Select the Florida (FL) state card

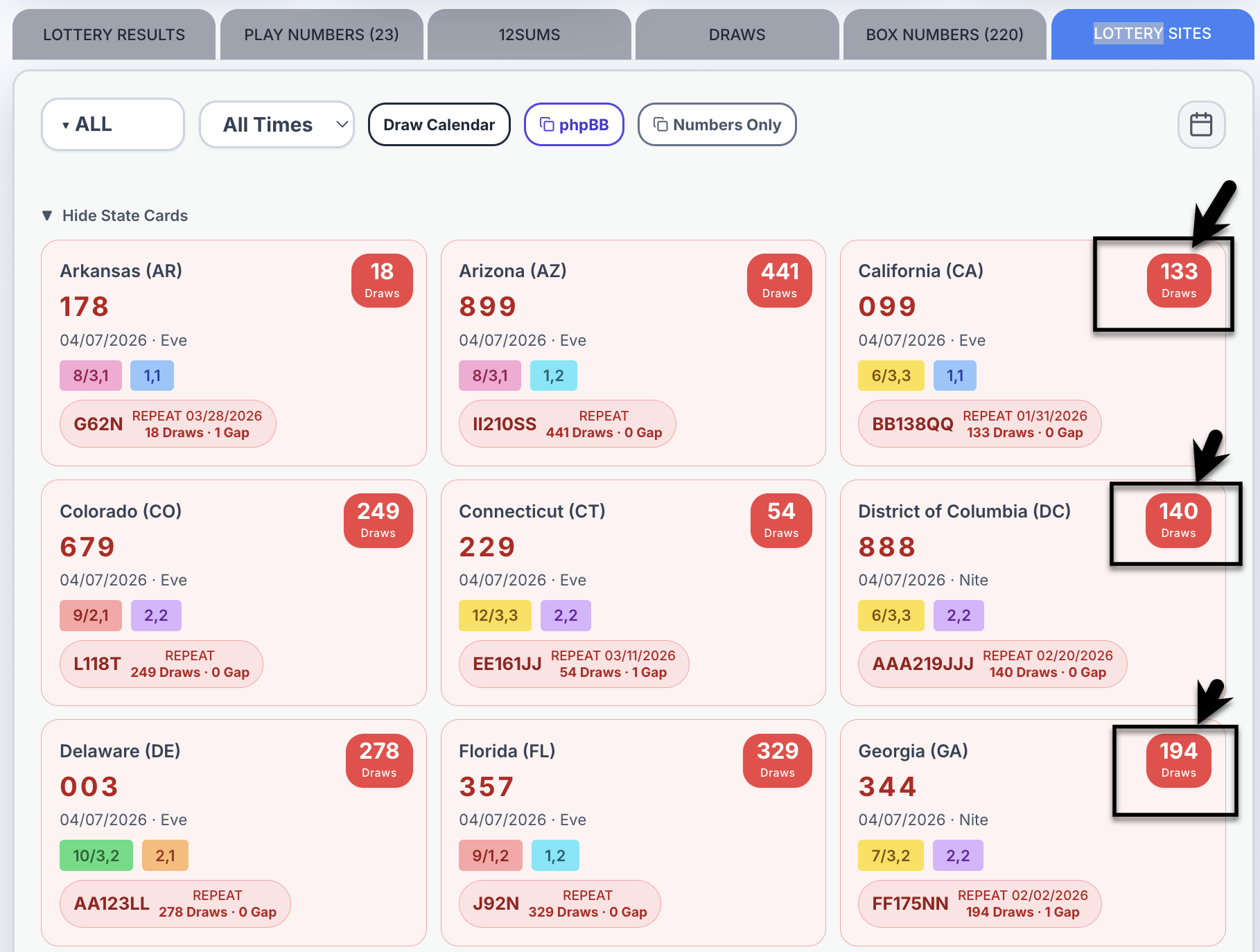tap(633, 832)
